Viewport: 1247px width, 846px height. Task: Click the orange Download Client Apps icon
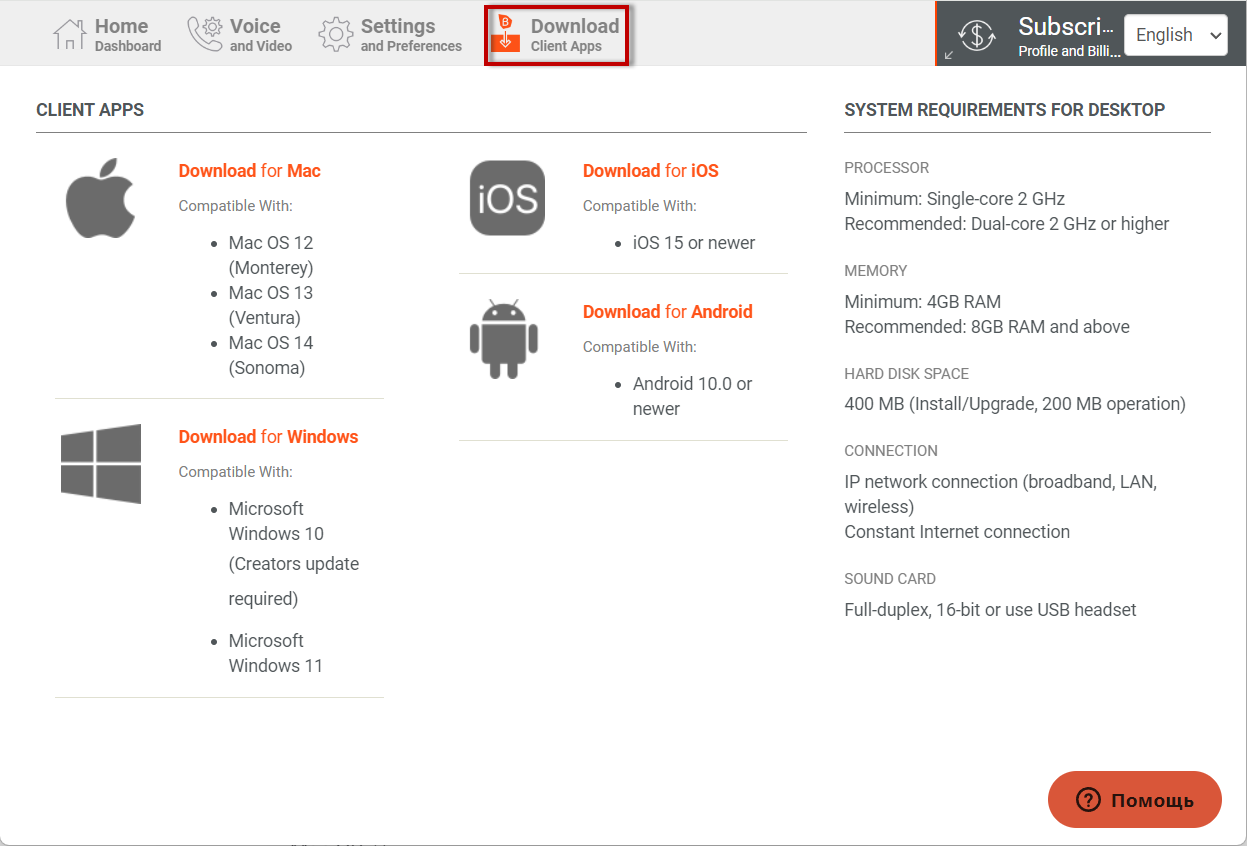506,35
